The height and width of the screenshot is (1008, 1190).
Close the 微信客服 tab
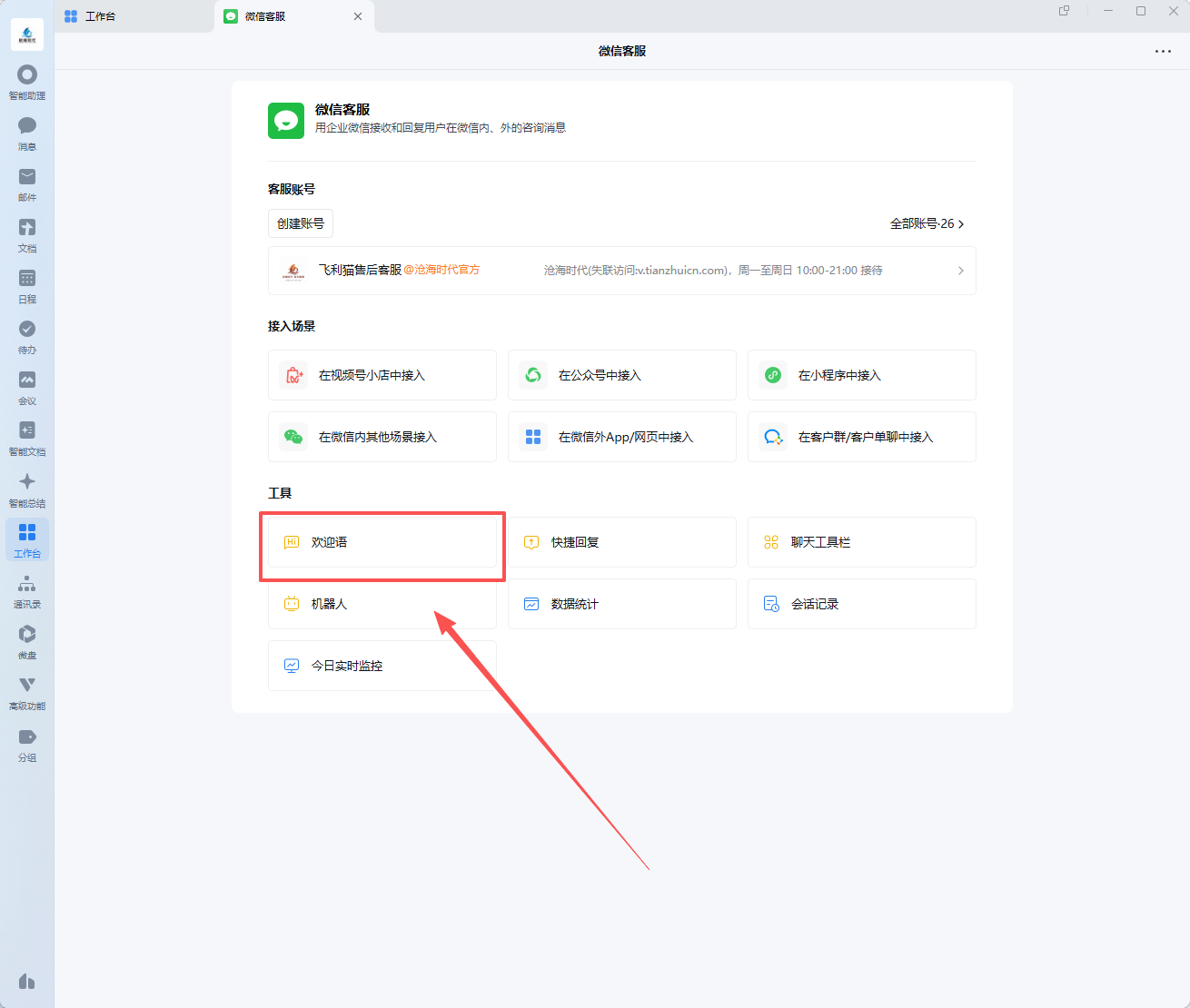pos(358,16)
